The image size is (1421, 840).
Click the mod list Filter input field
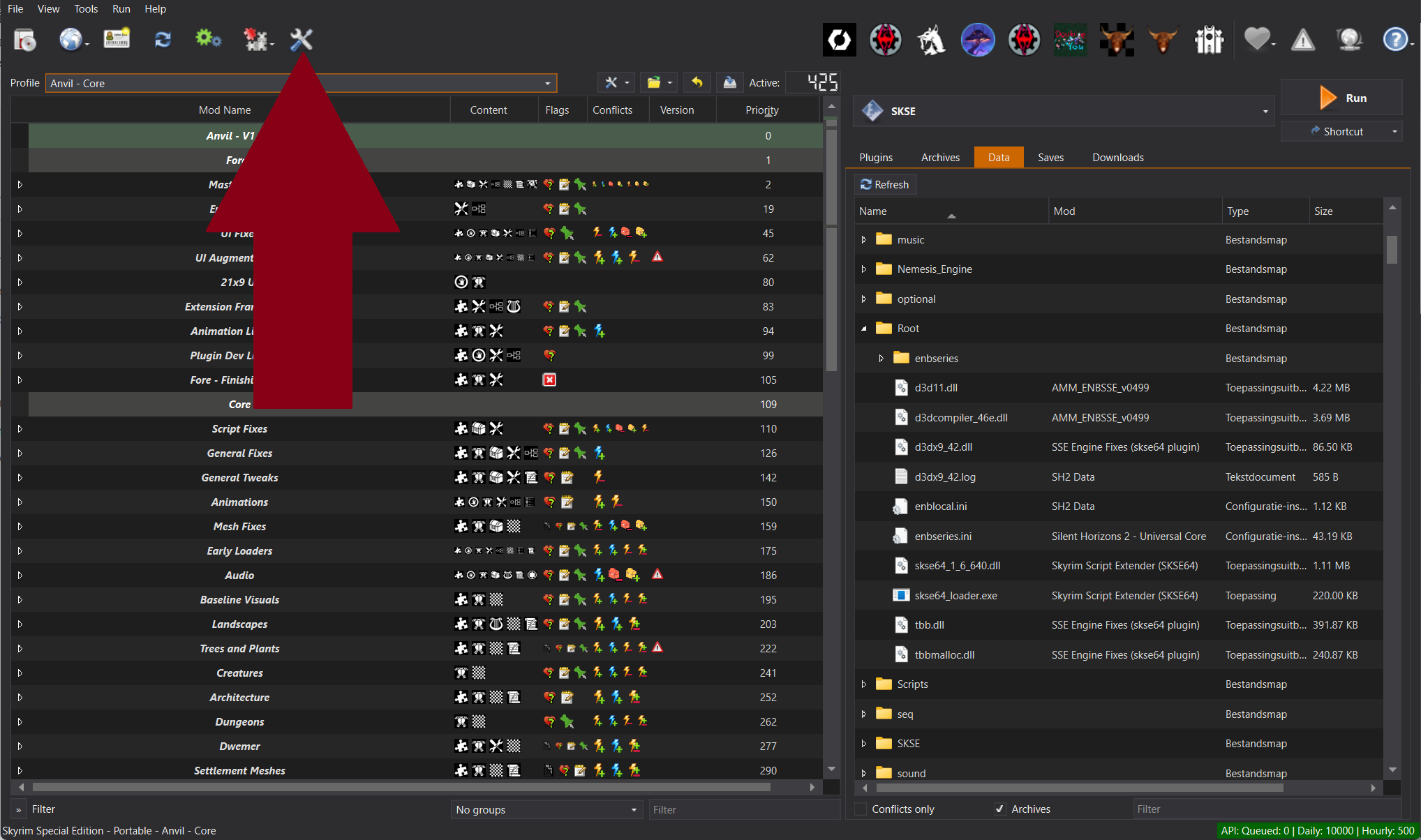click(743, 809)
